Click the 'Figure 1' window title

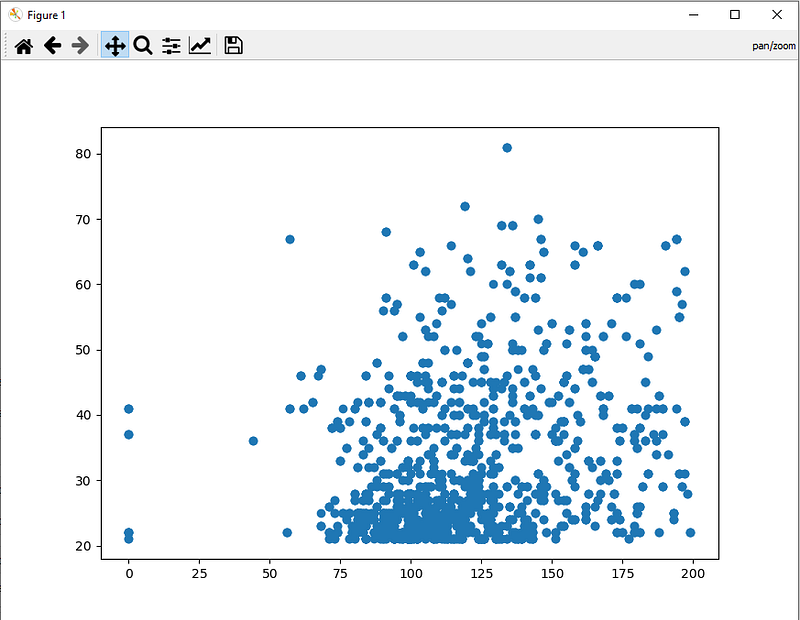tap(46, 15)
